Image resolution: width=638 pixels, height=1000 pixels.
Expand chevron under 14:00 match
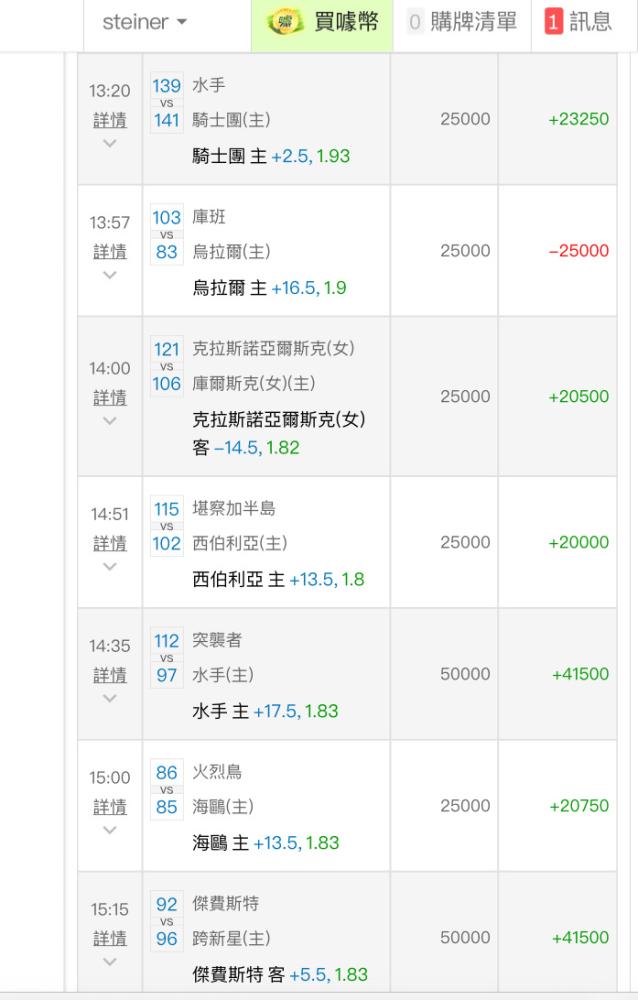(x=110, y=421)
